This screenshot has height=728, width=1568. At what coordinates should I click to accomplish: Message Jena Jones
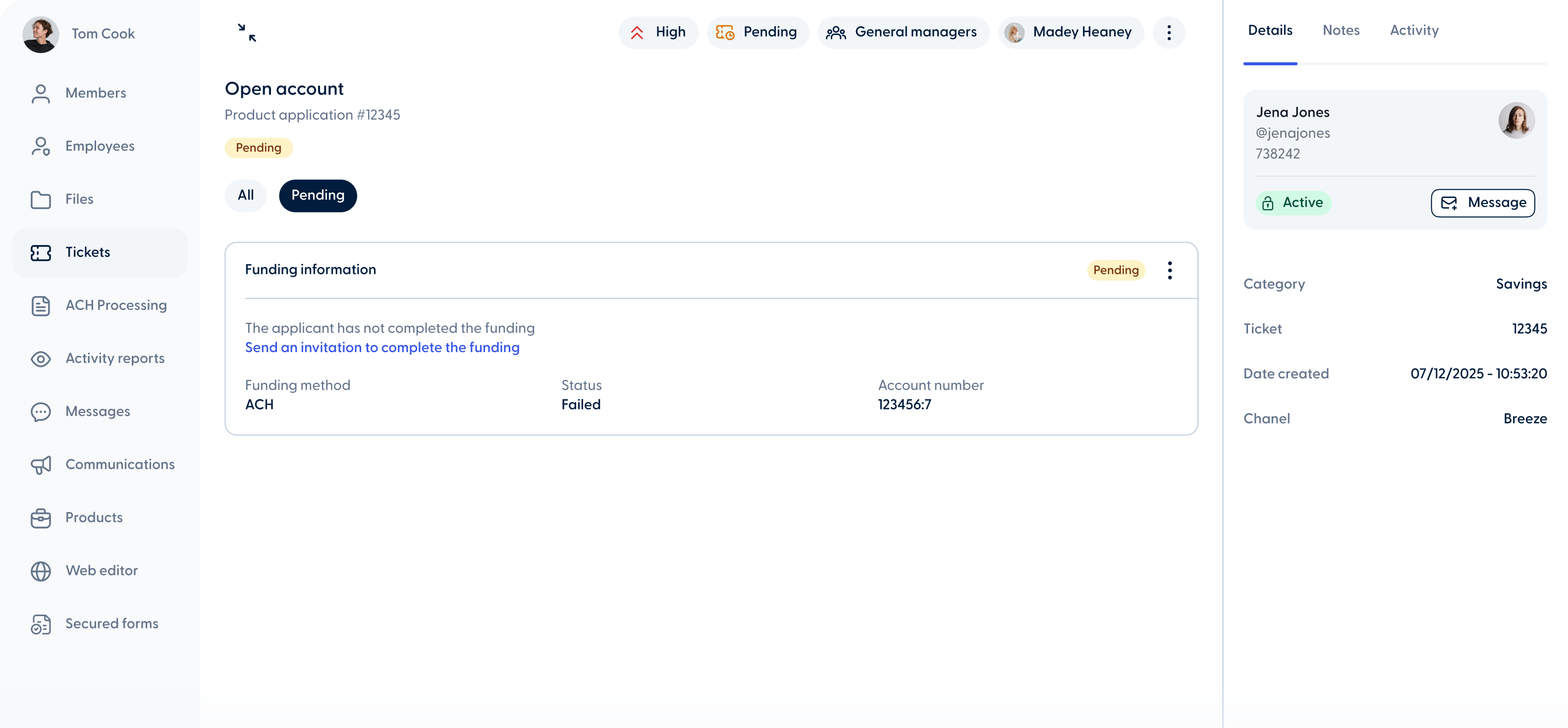tap(1482, 203)
